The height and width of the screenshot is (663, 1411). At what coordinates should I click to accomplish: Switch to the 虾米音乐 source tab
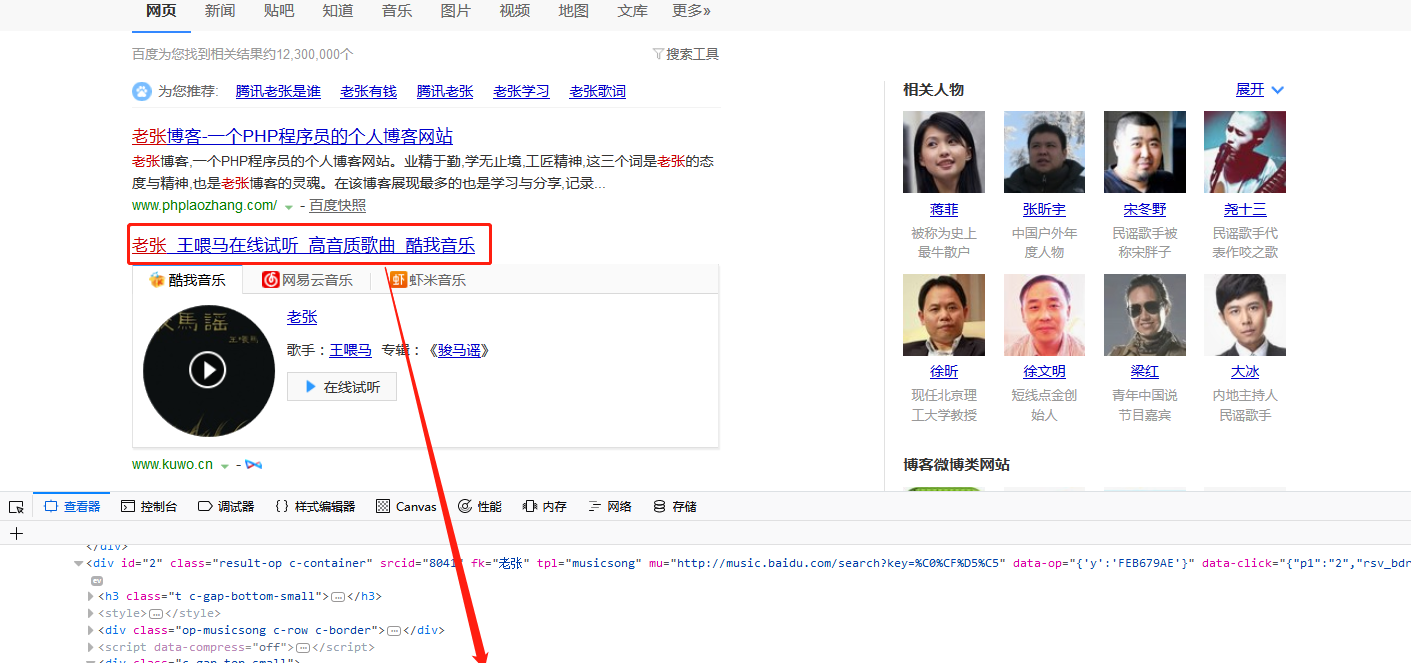click(429, 280)
